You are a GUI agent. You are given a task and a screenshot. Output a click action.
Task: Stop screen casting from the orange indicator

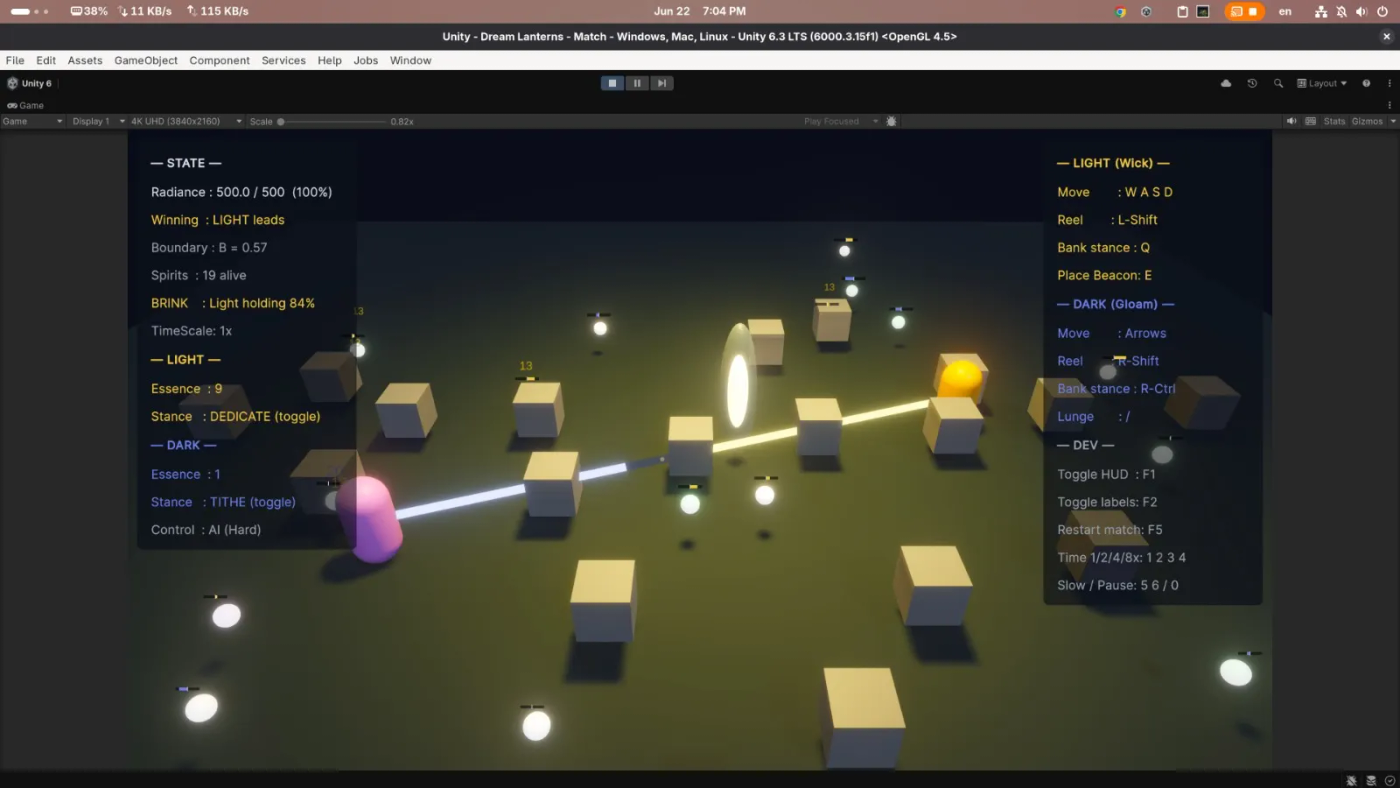click(x=1245, y=11)
